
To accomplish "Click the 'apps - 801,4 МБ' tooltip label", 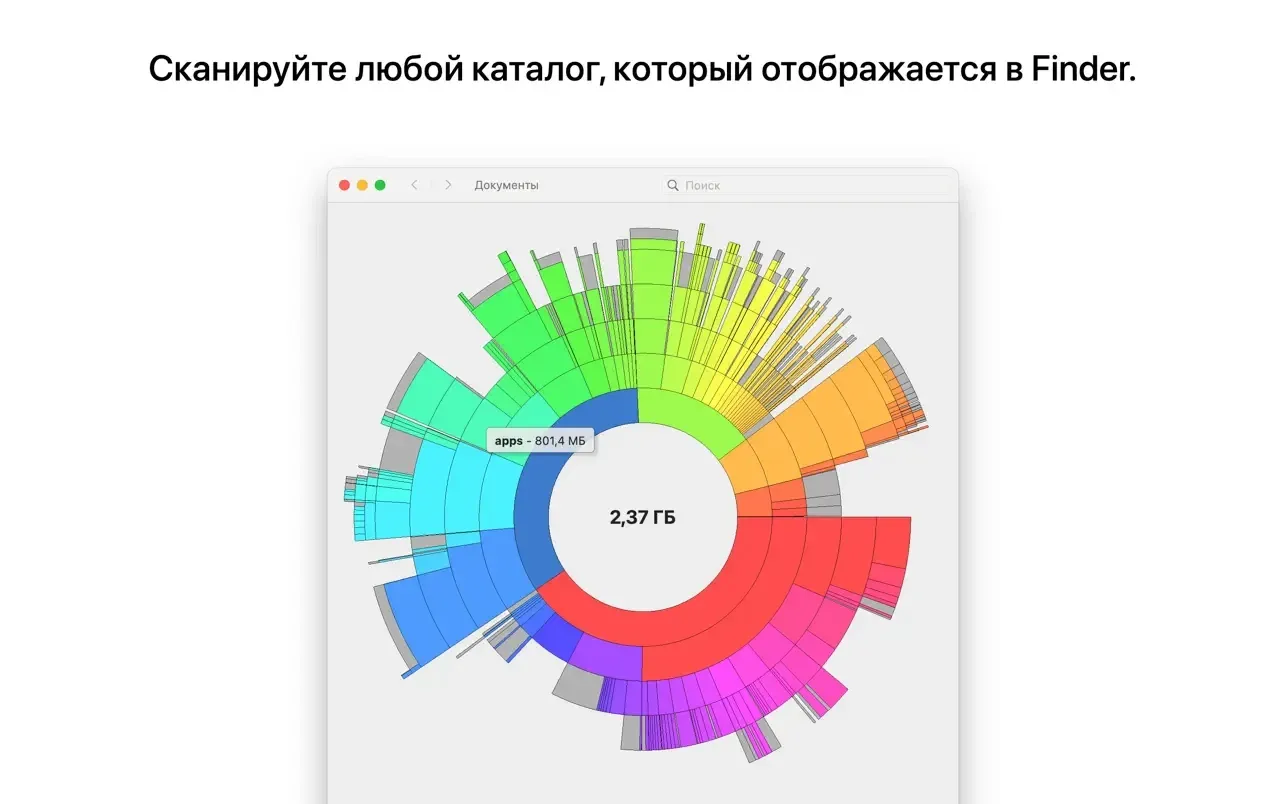I will pyautogui.click(x=540, y=440).
